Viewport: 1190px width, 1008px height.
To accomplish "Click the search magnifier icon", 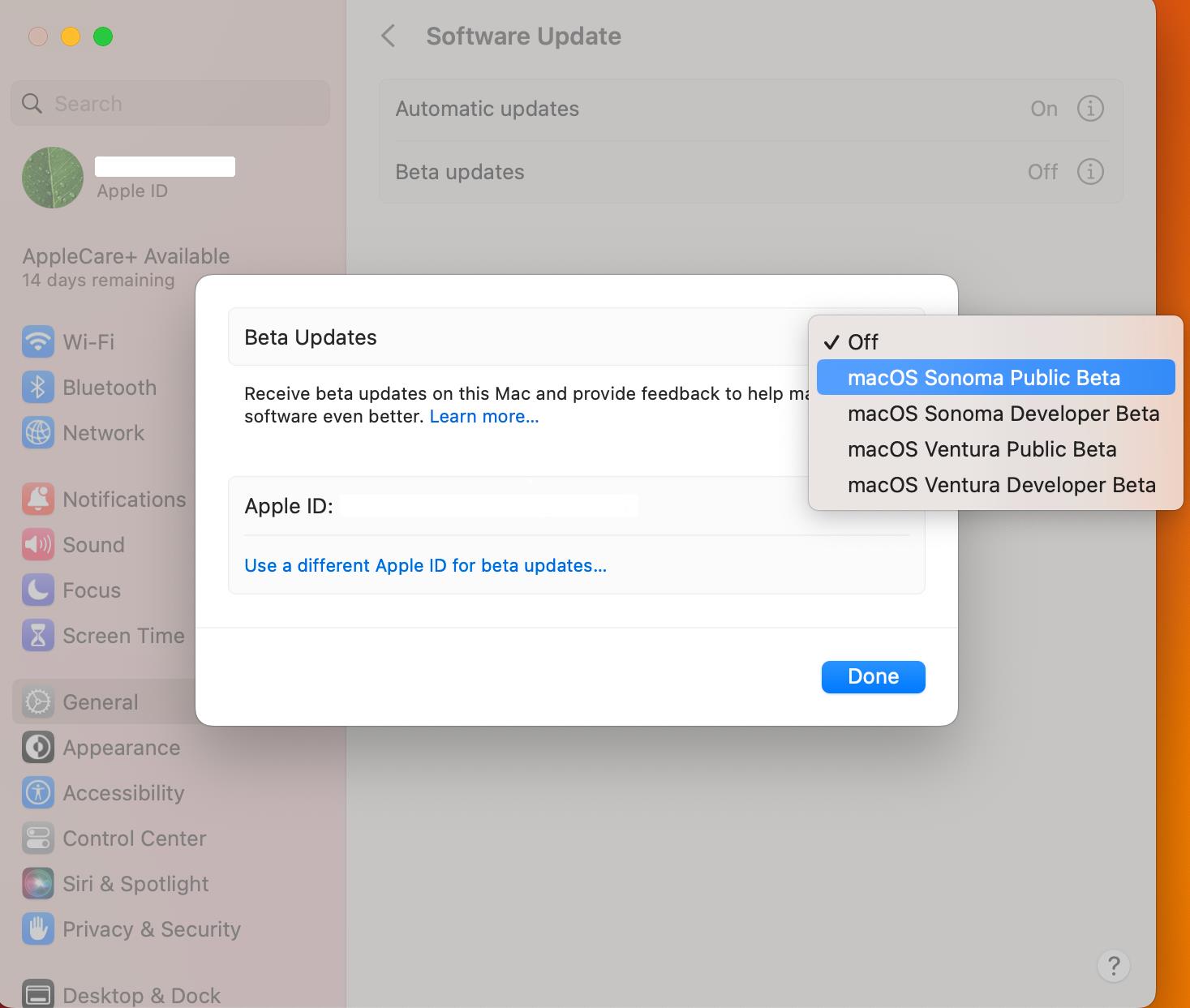I will [32, 103].
